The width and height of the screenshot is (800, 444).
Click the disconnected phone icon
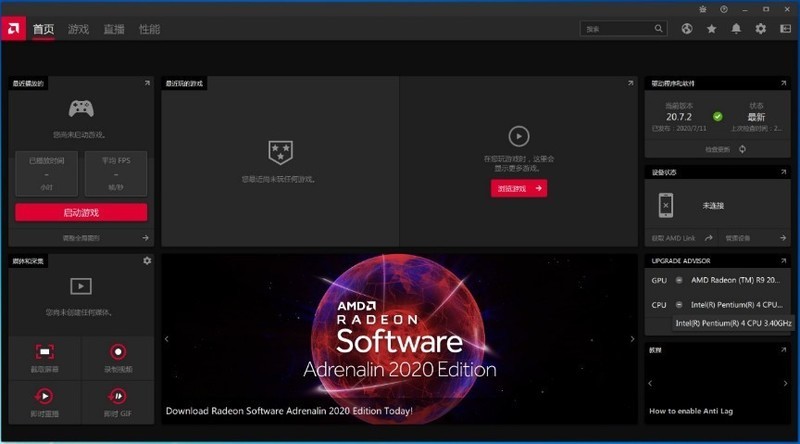click(665, 205)
